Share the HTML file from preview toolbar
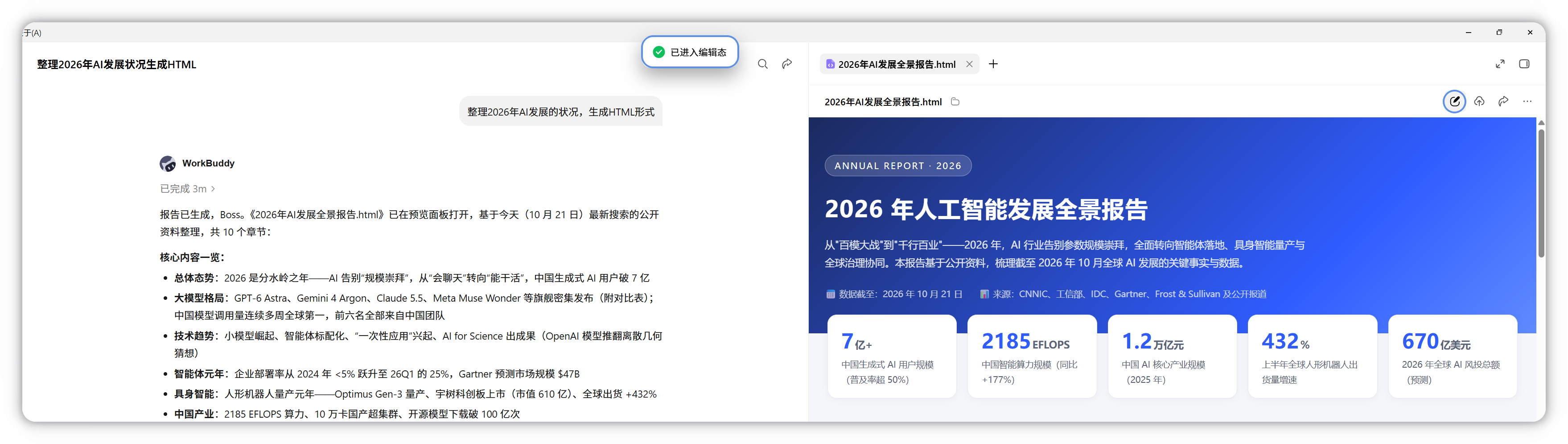Image resolution: width=1568 pixels, height=444 pixels. click(x=1503, y=102)
